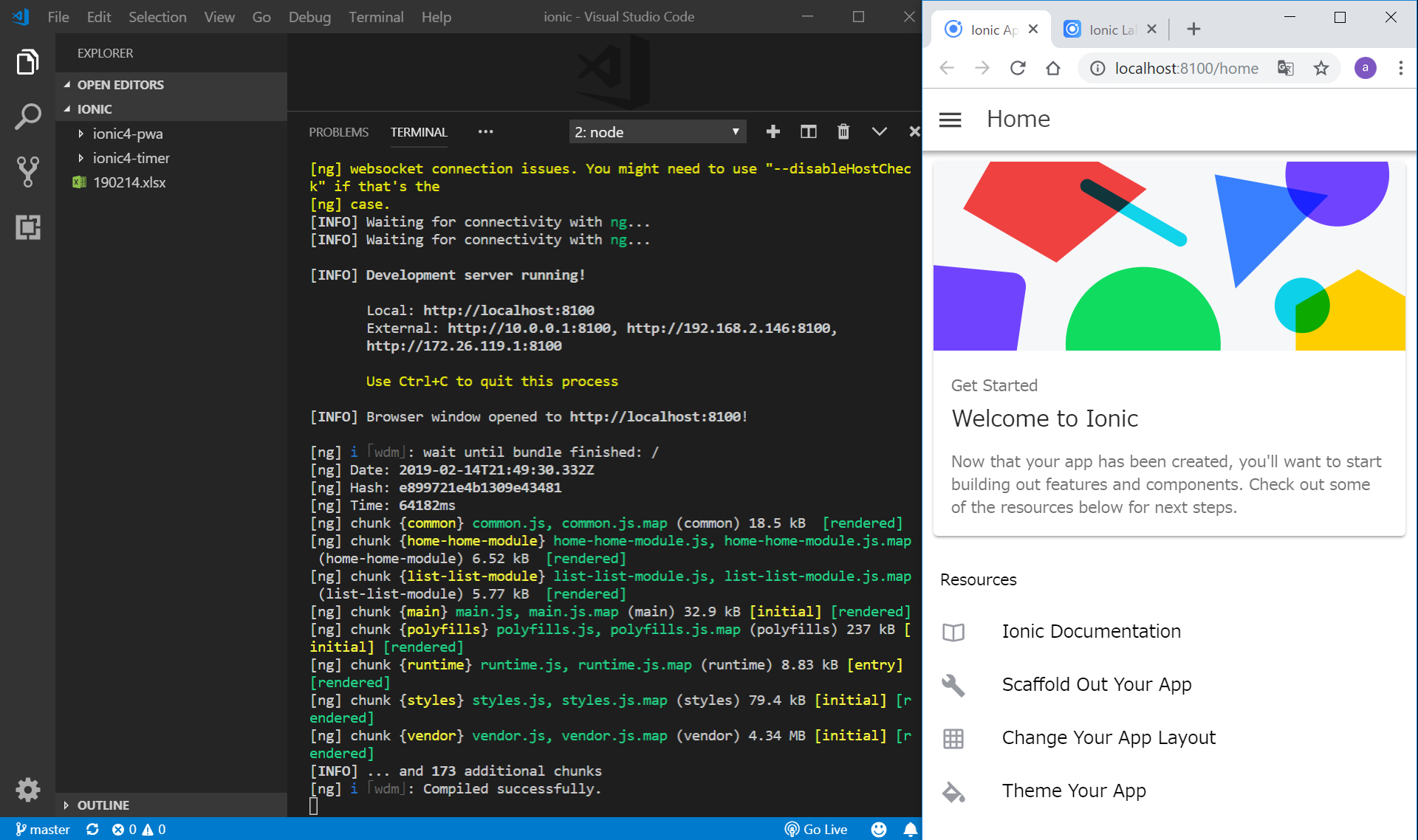This screenshot has width=1418, height=840.
Task: Open the Edit menu
Action: tap(99, 16)
